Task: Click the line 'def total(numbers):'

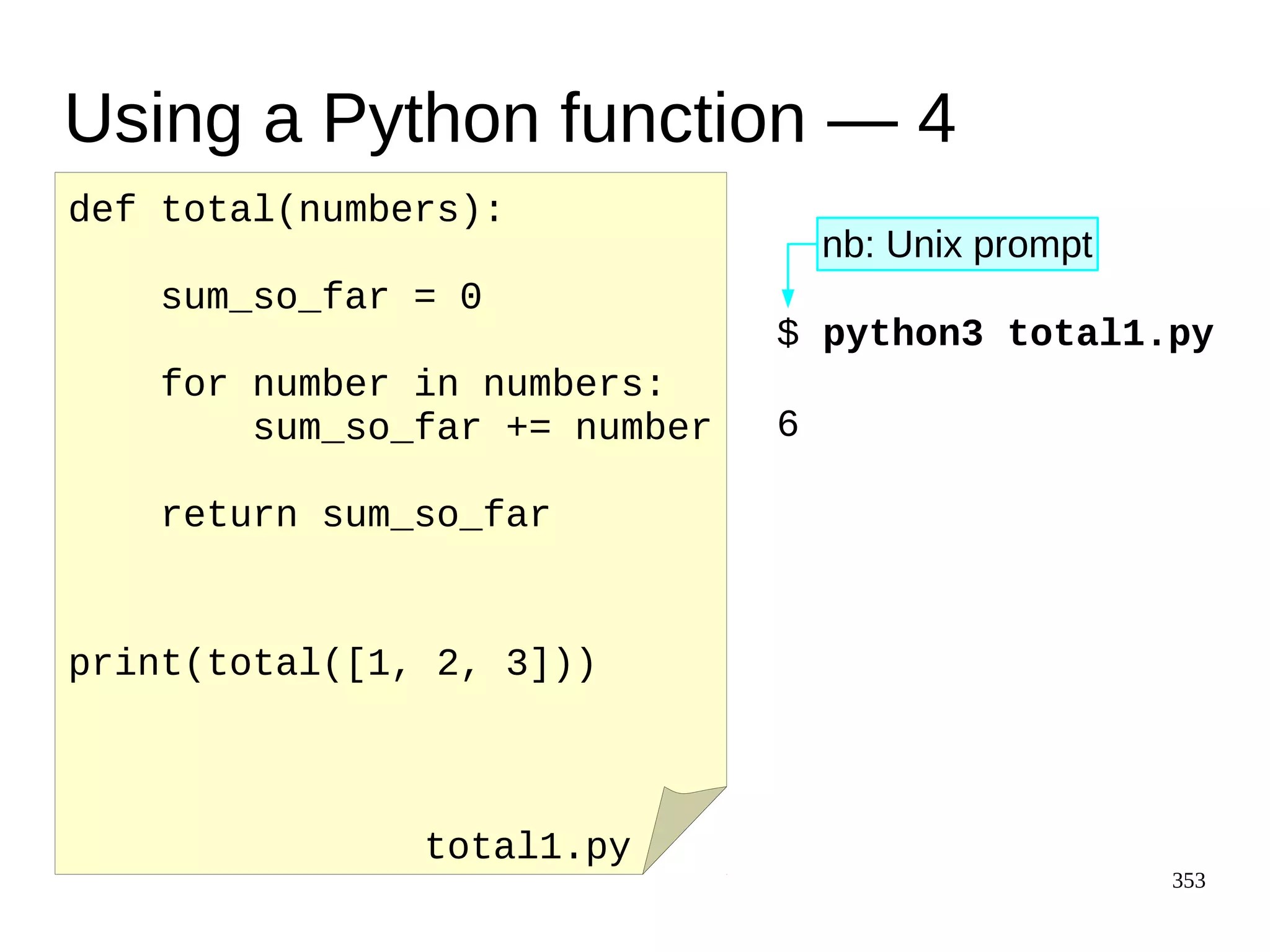Action: [x=285, y=210]
